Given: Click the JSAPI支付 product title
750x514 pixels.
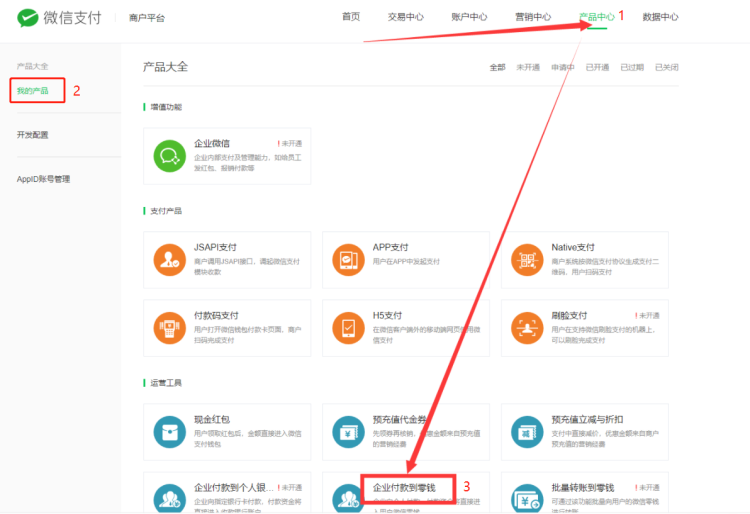Looking at the screenshot, I should click(215, 247).
